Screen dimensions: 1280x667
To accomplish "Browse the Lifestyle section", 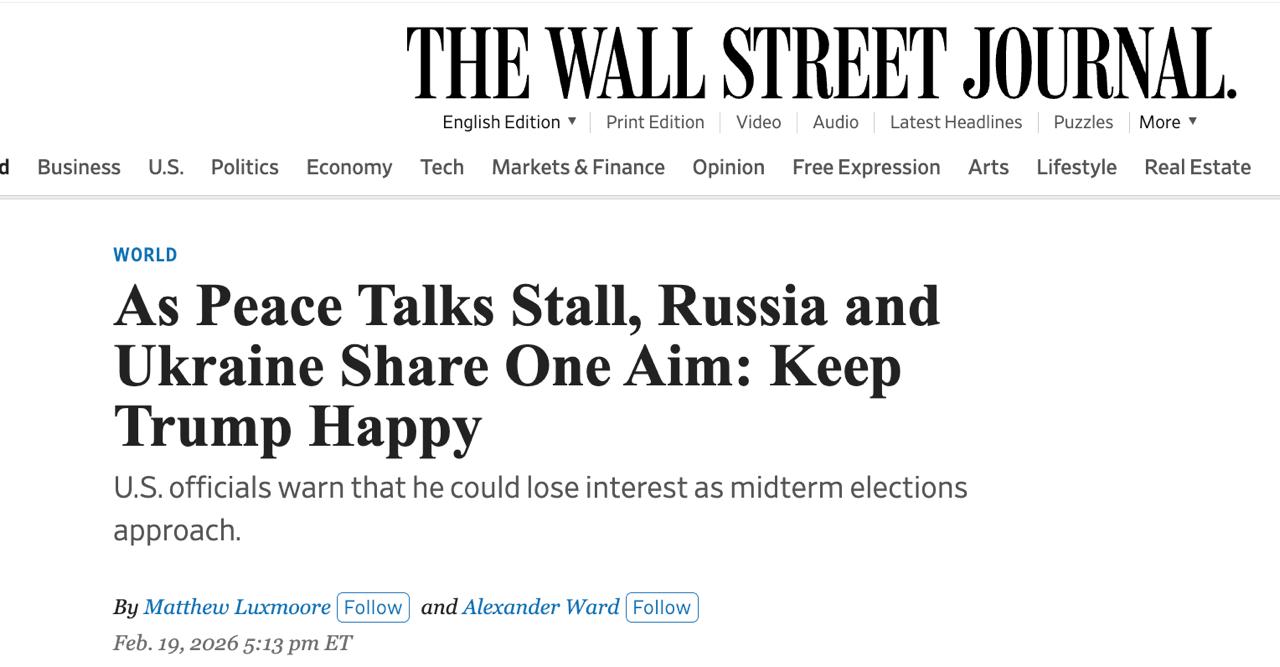I will click(x=1077, y=167).
